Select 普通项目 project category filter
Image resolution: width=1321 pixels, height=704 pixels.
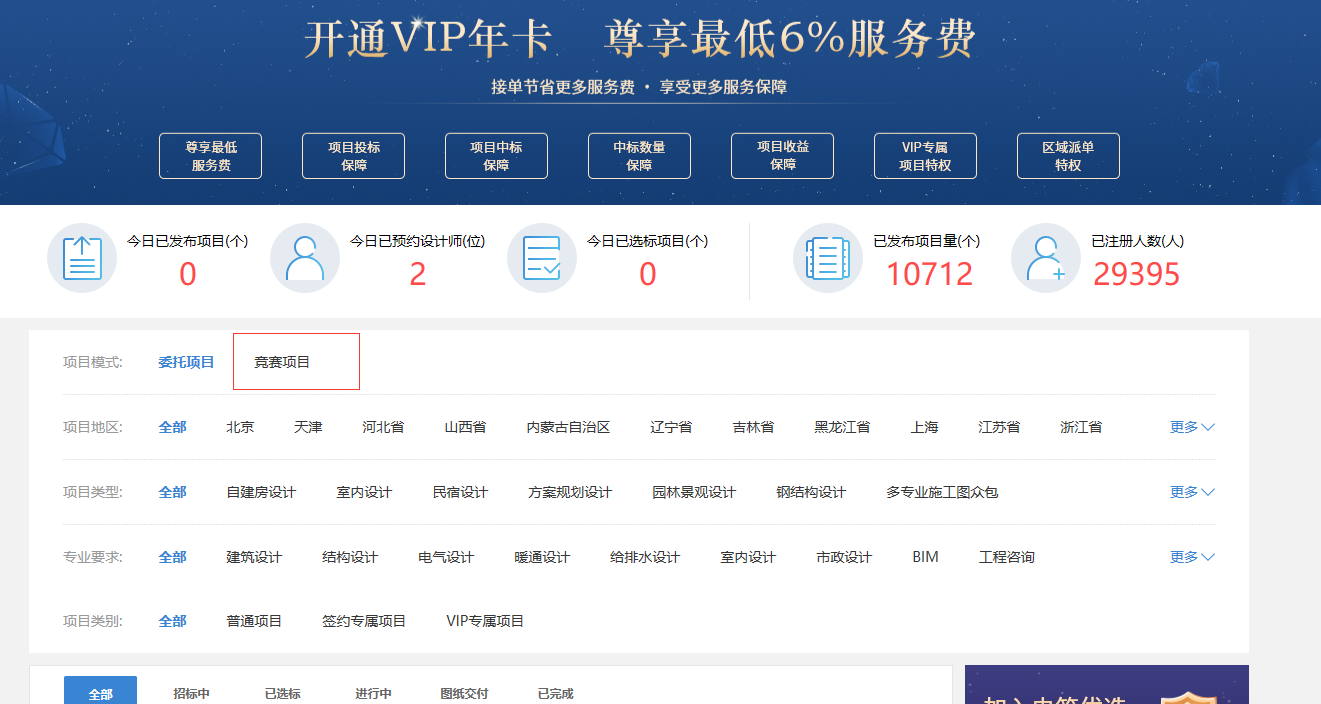(254, 621)
